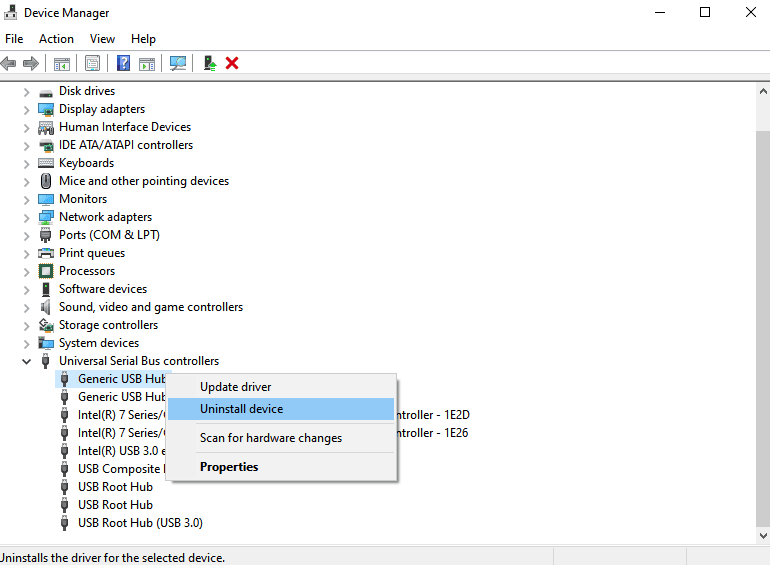Select the Software devices label
This screenshot has height=565, width=770.
pyautogui.click(x=103, y=289)
